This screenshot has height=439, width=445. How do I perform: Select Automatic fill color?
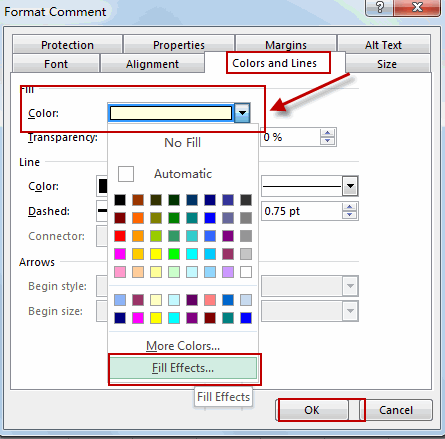(183, 174)
